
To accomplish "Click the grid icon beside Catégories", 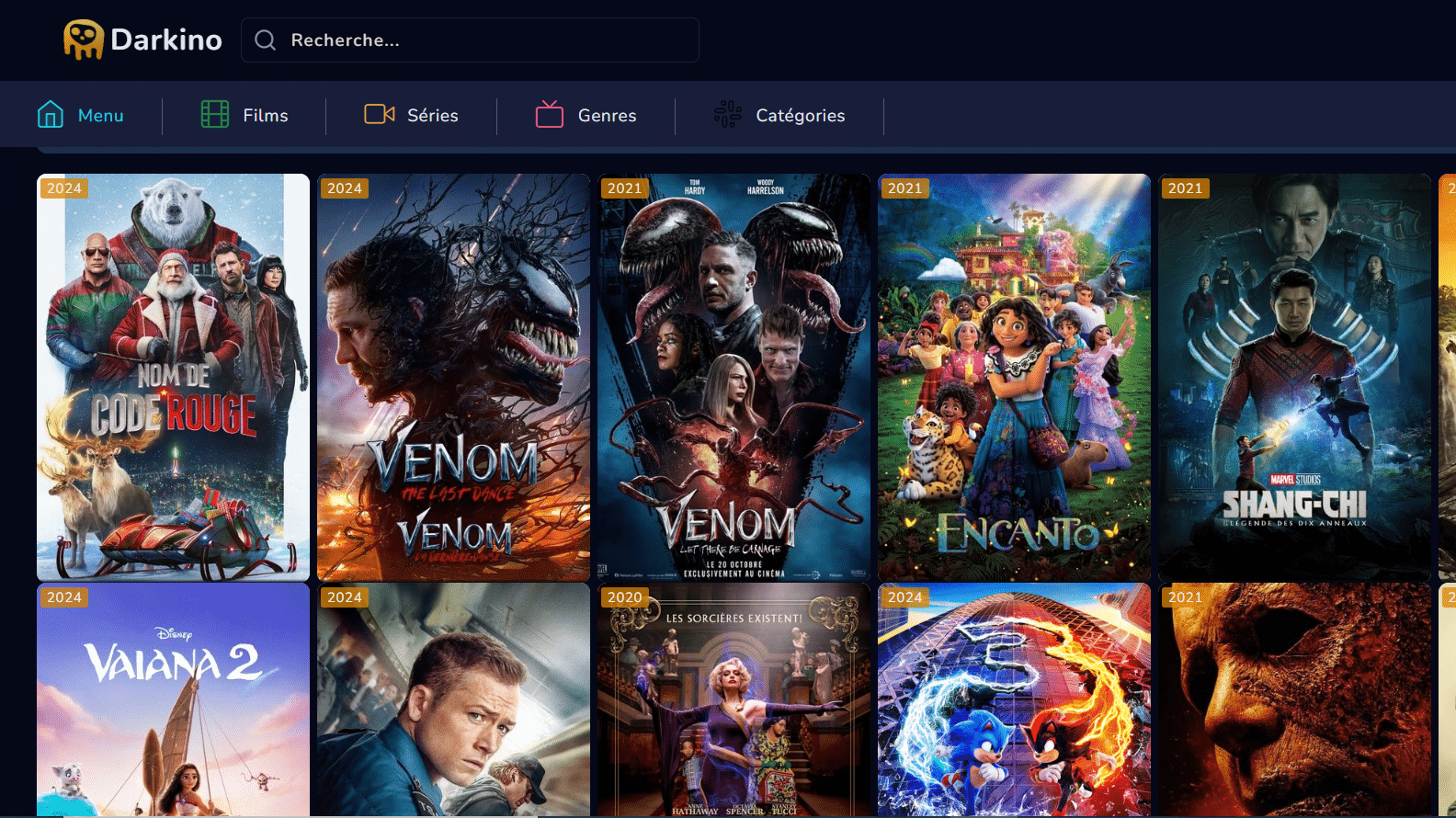I will [x=728, y=115].
